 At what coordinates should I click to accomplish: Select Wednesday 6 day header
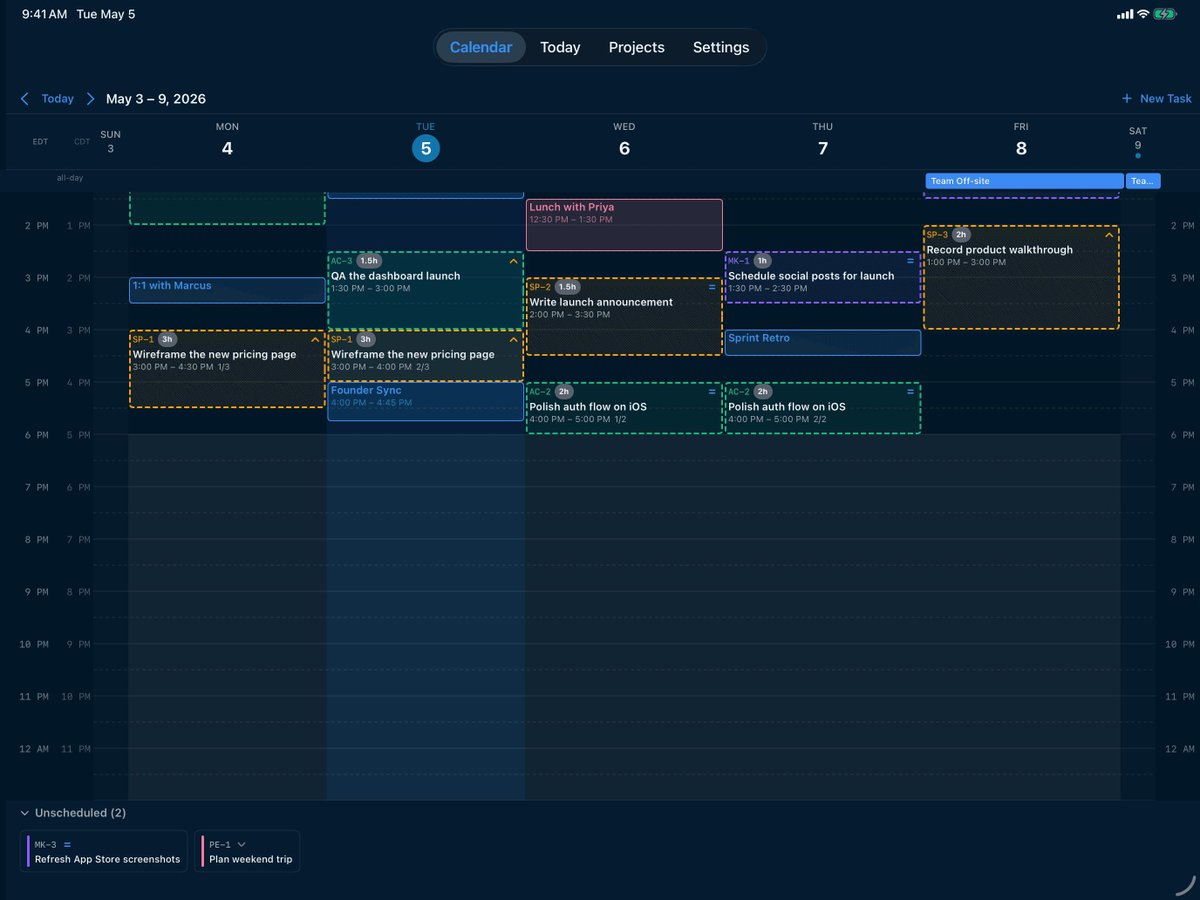[x=624, y=141]
